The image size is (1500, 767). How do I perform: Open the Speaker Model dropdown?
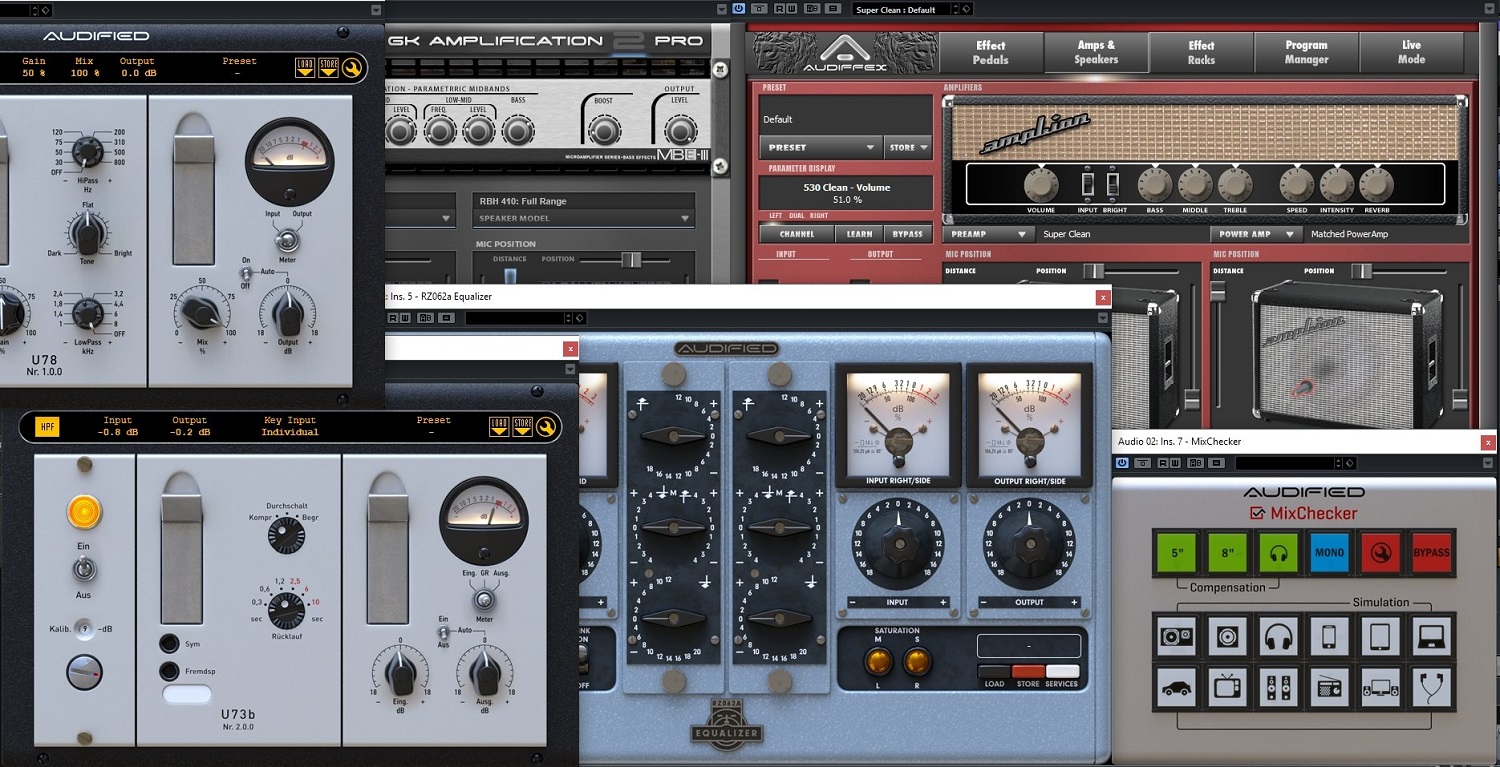click(x=584, y=218)
